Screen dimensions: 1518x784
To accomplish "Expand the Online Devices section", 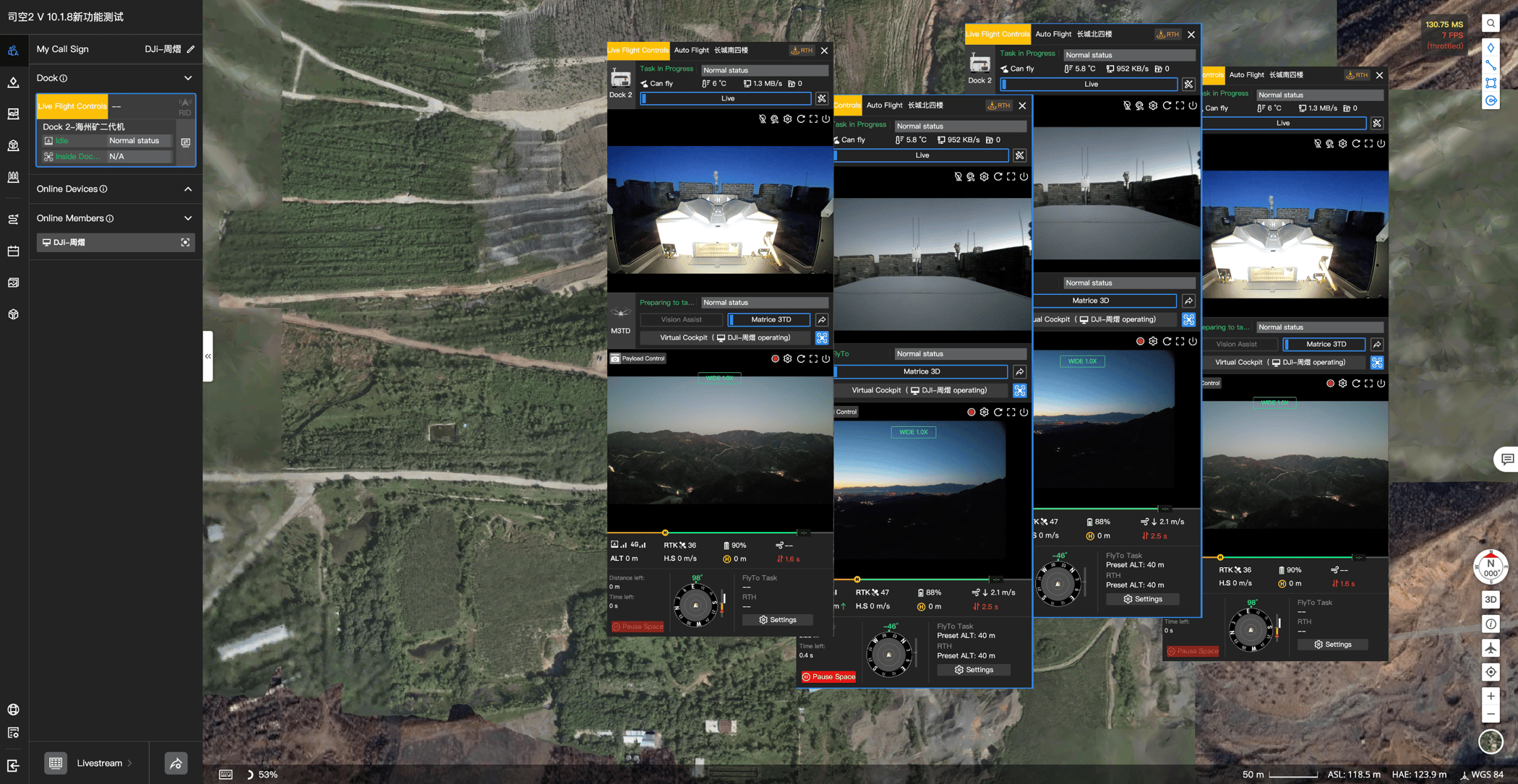I will point(187,189).
